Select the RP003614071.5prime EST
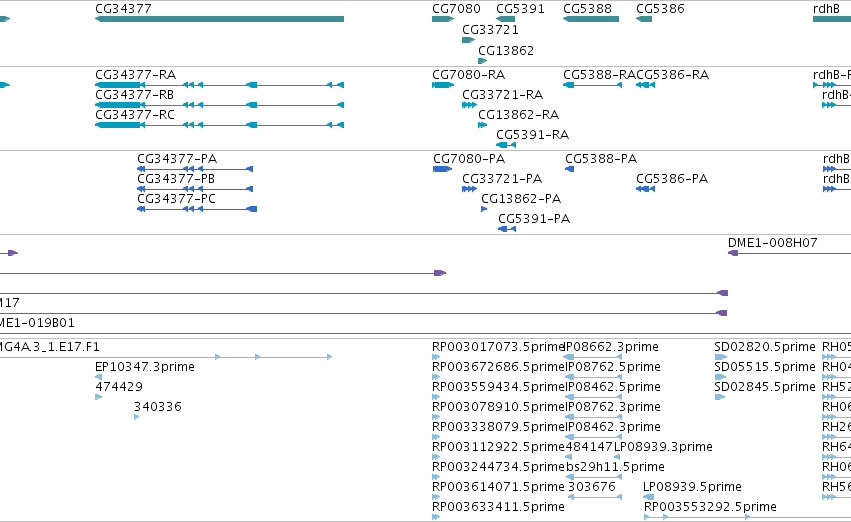The width and height of the screenshot is (851, 522). tap(436, 497)
